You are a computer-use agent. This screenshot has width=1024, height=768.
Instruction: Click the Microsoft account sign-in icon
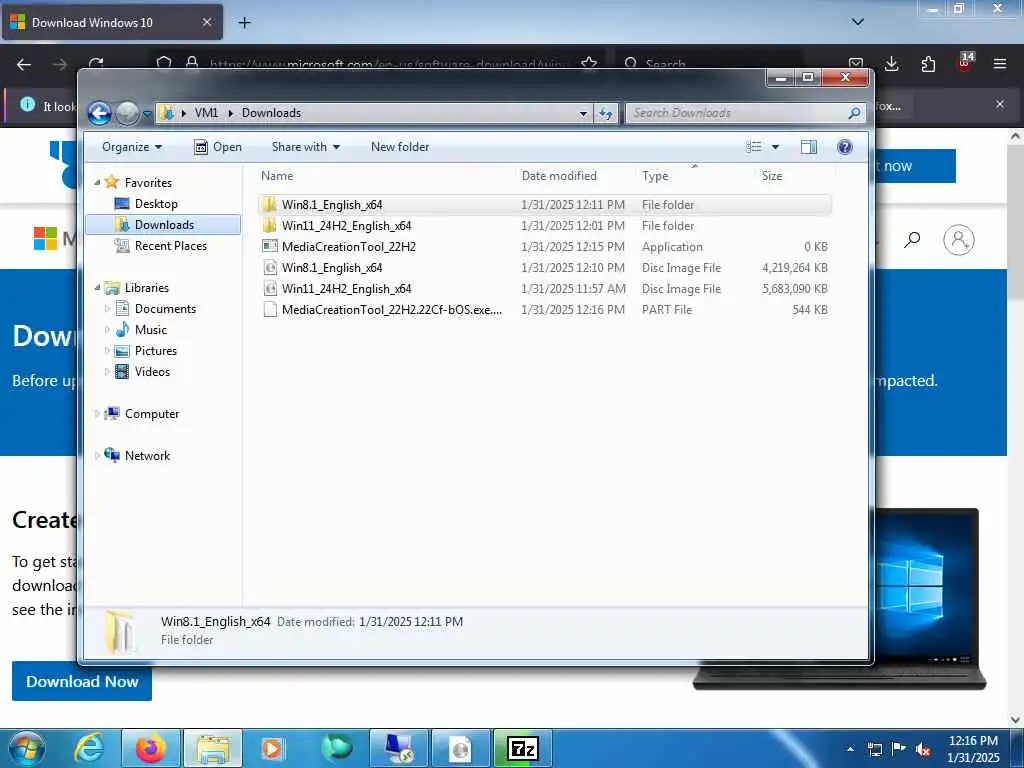click(x=959, y=240)
